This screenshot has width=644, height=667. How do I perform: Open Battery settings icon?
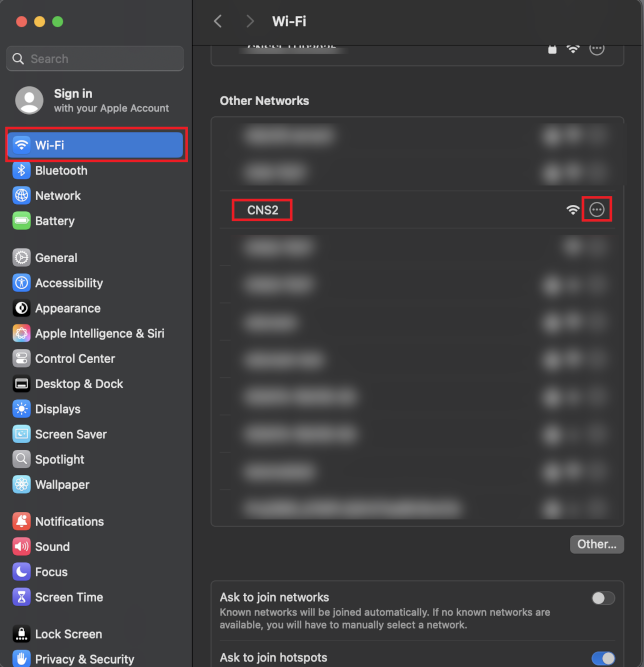[x=21, y=221]
